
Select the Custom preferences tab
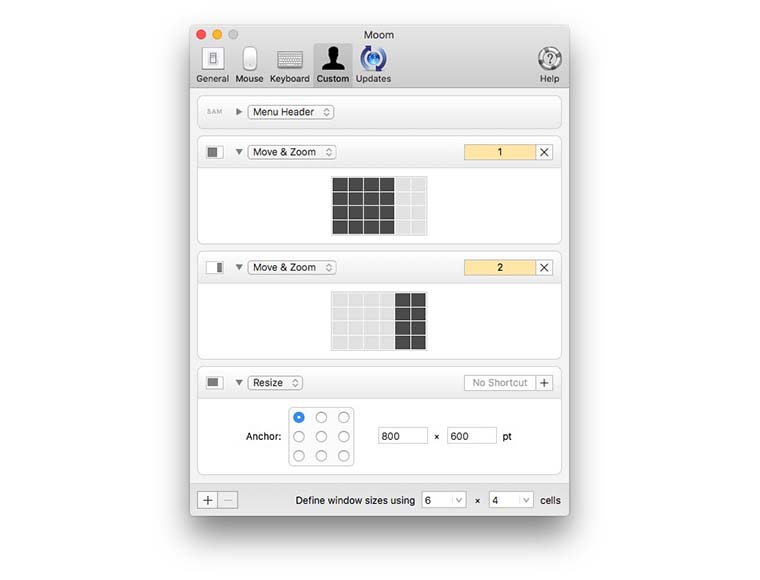[332, 65]
